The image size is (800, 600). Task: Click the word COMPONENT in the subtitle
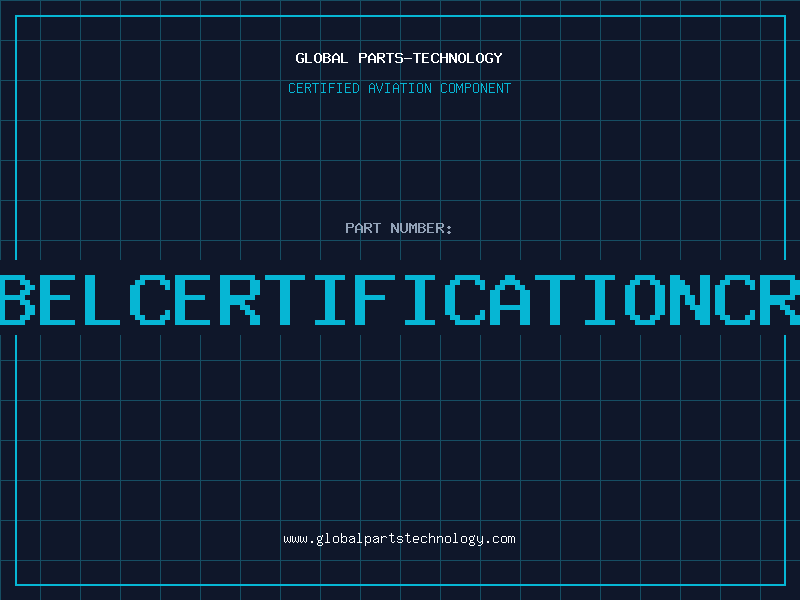475,88
